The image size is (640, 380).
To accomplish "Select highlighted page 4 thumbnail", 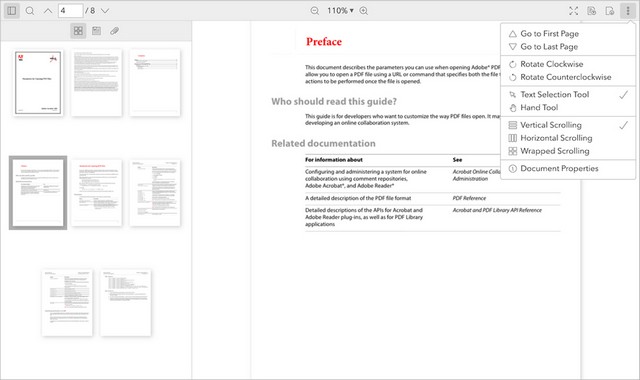I will pos(38,193).
